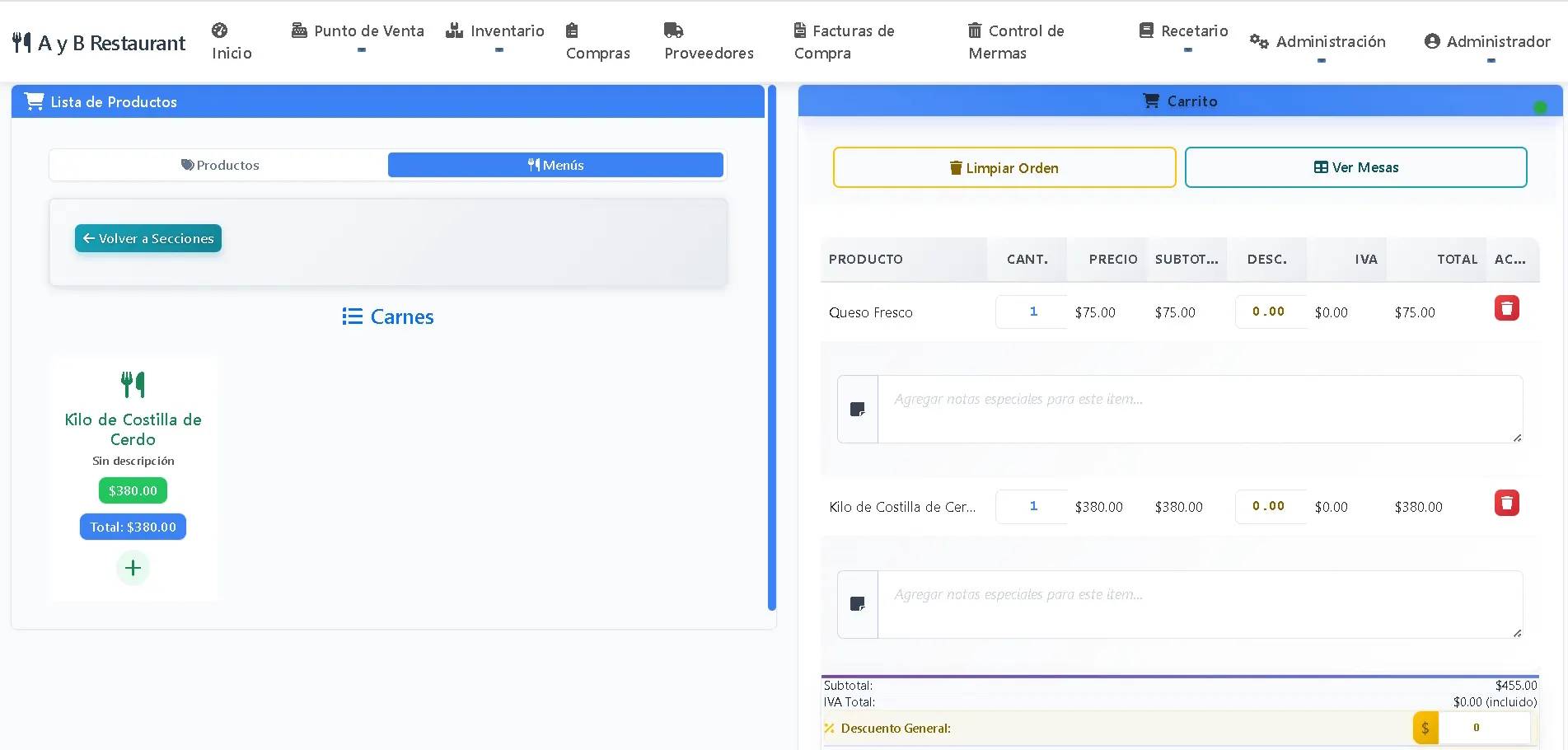Image resolution: width=1568 pixels, height=750 pixels.
Task: Edit quantity for Kilo de Costilla de Cerdo
Action: pyautogui.click(x=1031, y=506)
